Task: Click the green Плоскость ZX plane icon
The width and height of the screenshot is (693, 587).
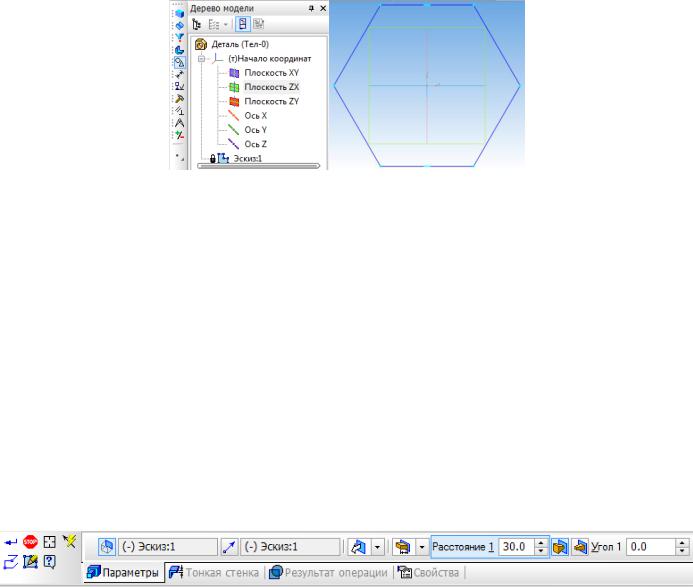Action: pos(234,87)
